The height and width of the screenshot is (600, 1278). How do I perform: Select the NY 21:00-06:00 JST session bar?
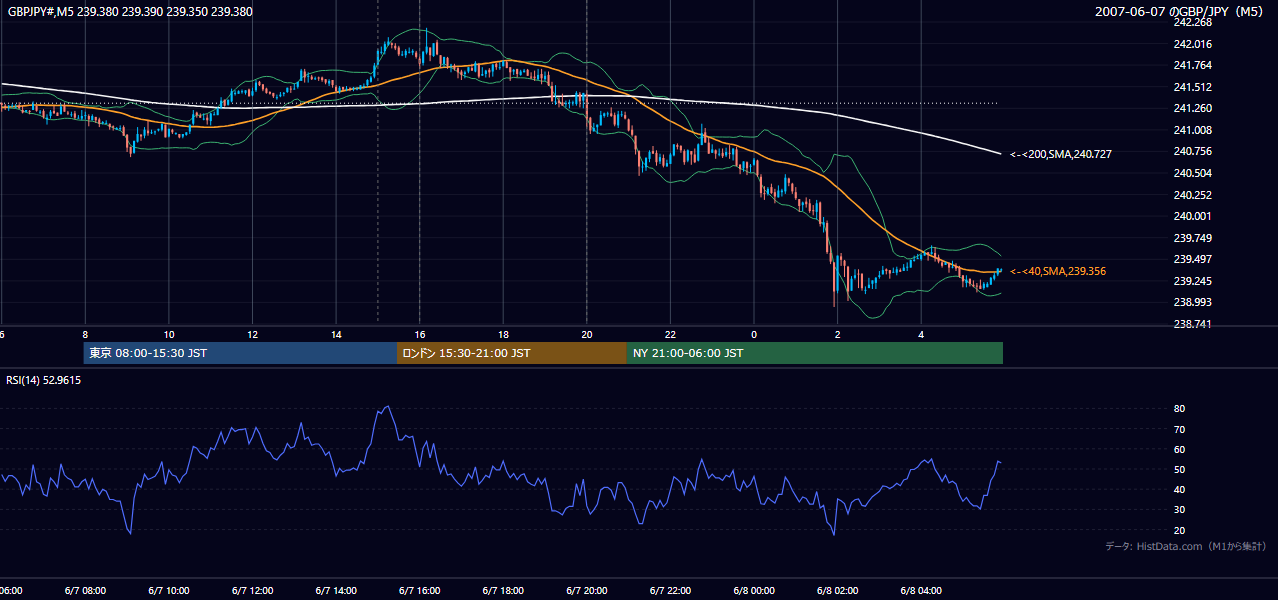[x=815, y=353]
